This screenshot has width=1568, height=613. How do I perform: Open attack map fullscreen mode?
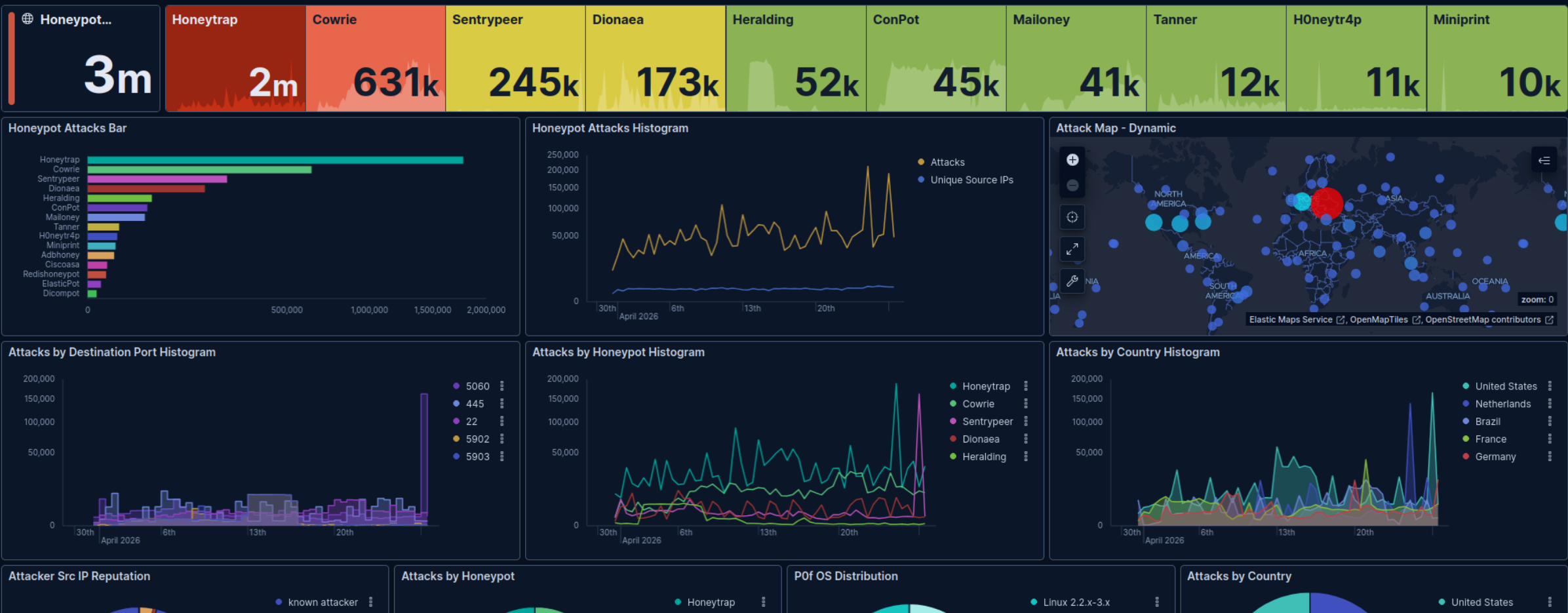pos(1072,249)
